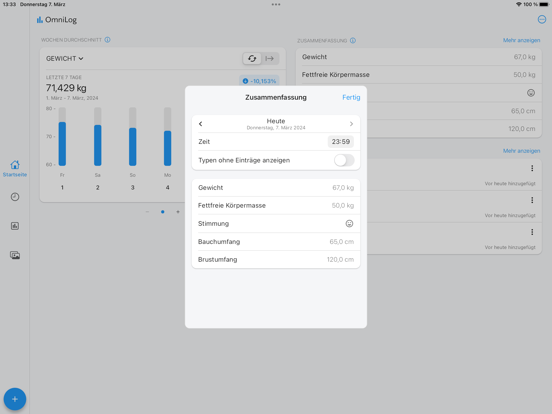
Task: Toggle Typen ohne Einträge anzeigen switch
Action: point(344,160)
